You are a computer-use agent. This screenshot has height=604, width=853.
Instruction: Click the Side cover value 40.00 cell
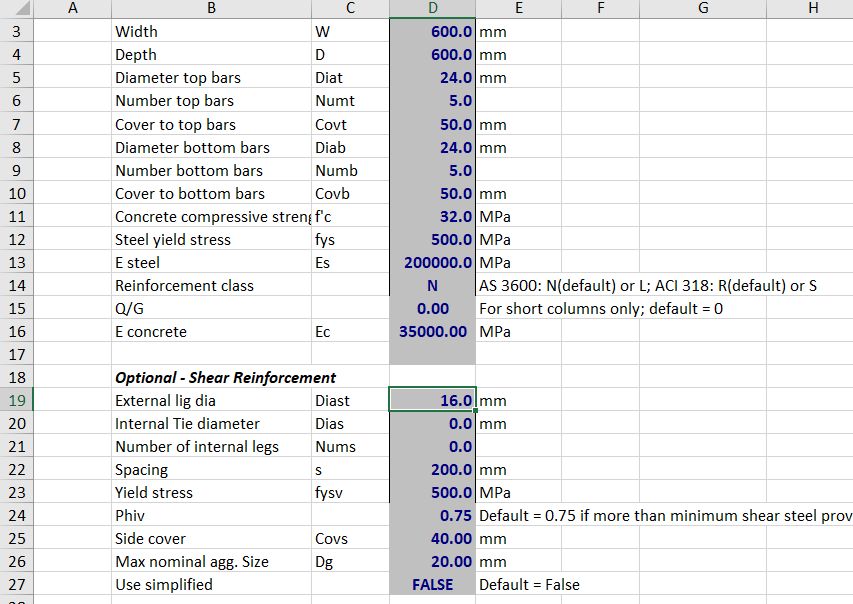coord(432,539)
